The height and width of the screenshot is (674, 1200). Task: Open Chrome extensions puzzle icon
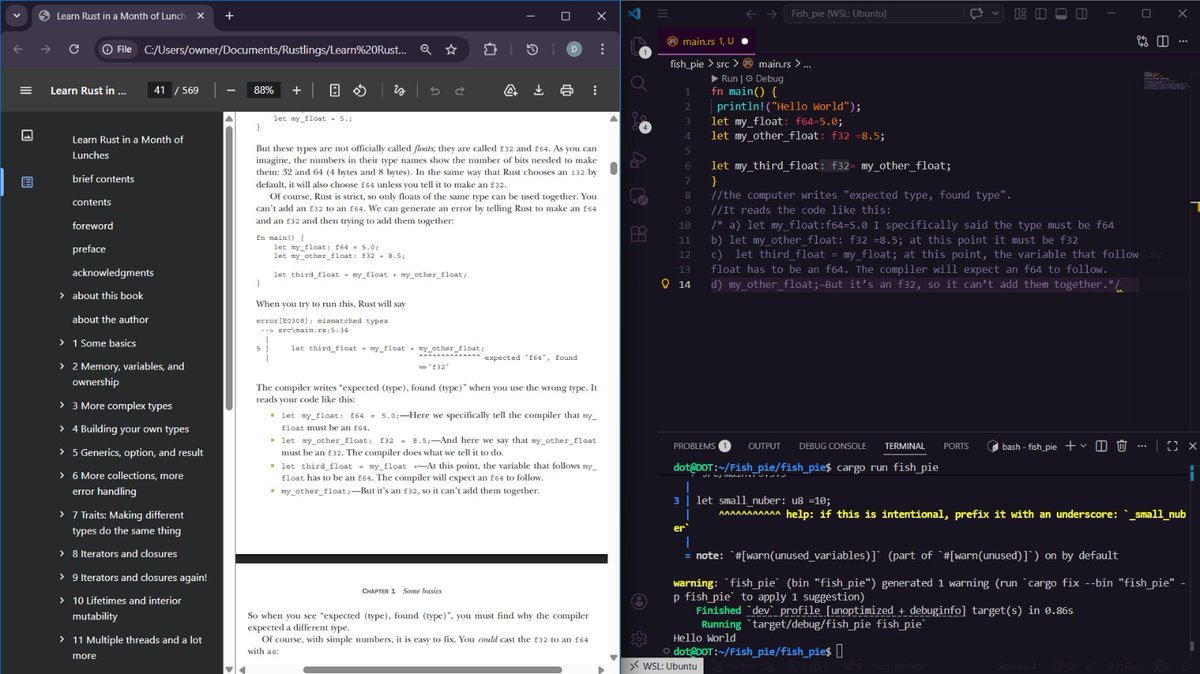click(x=490, y=49)
